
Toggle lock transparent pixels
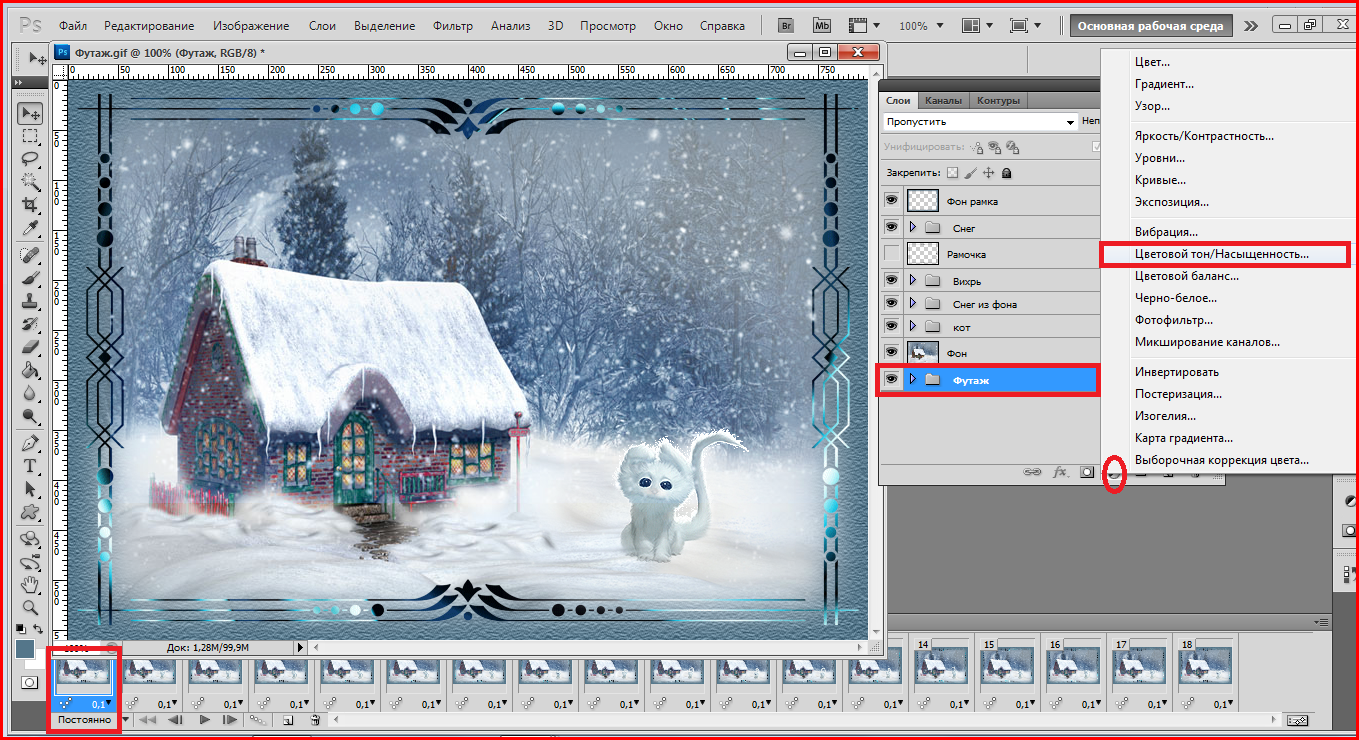pyautogui.click(x=952, y=173)
